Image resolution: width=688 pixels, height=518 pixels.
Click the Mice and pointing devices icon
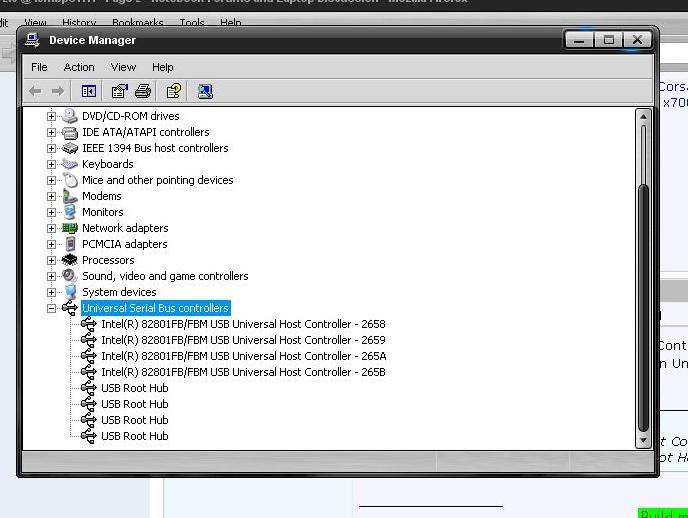69,180
